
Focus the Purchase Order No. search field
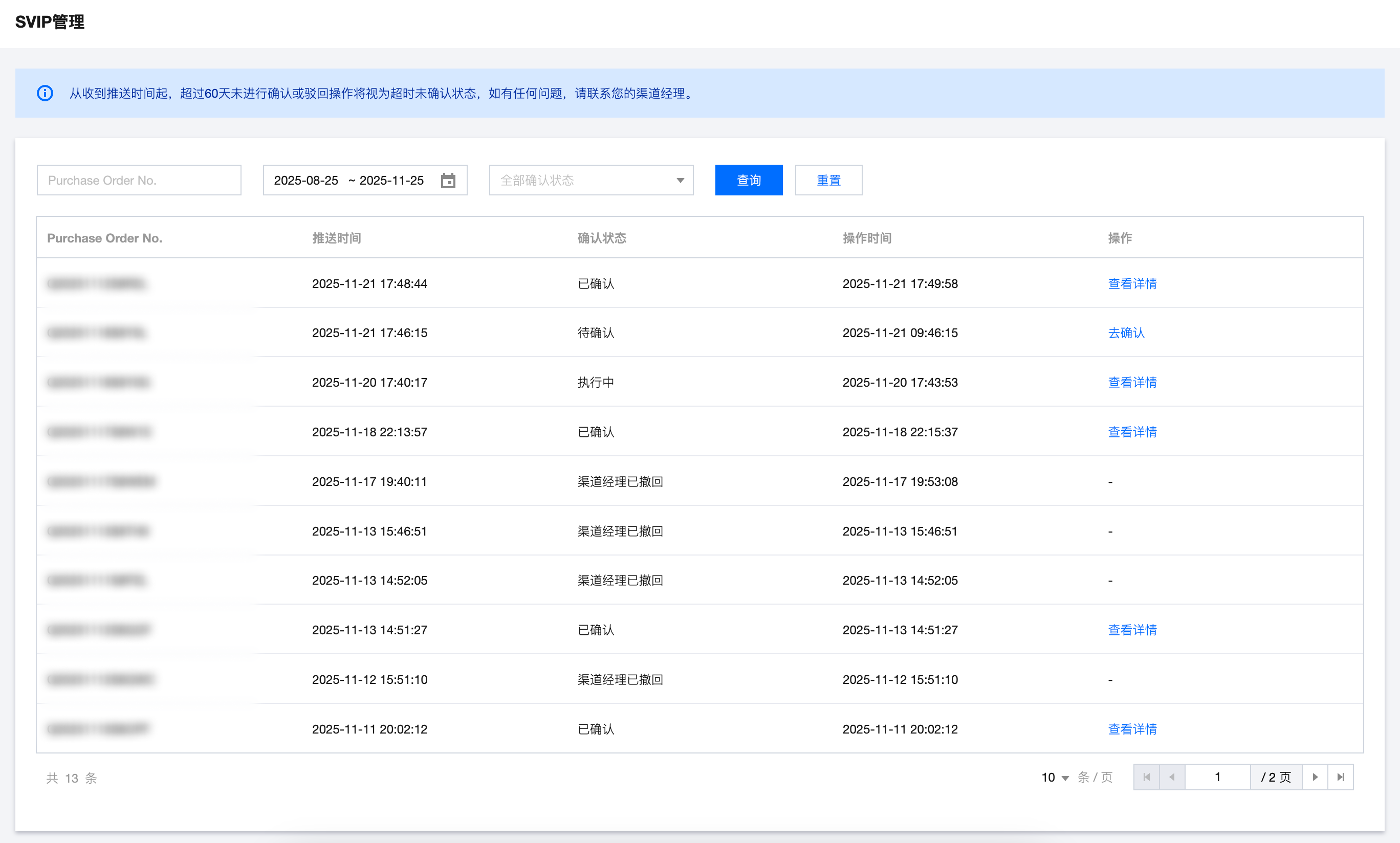tap(139, 181)
